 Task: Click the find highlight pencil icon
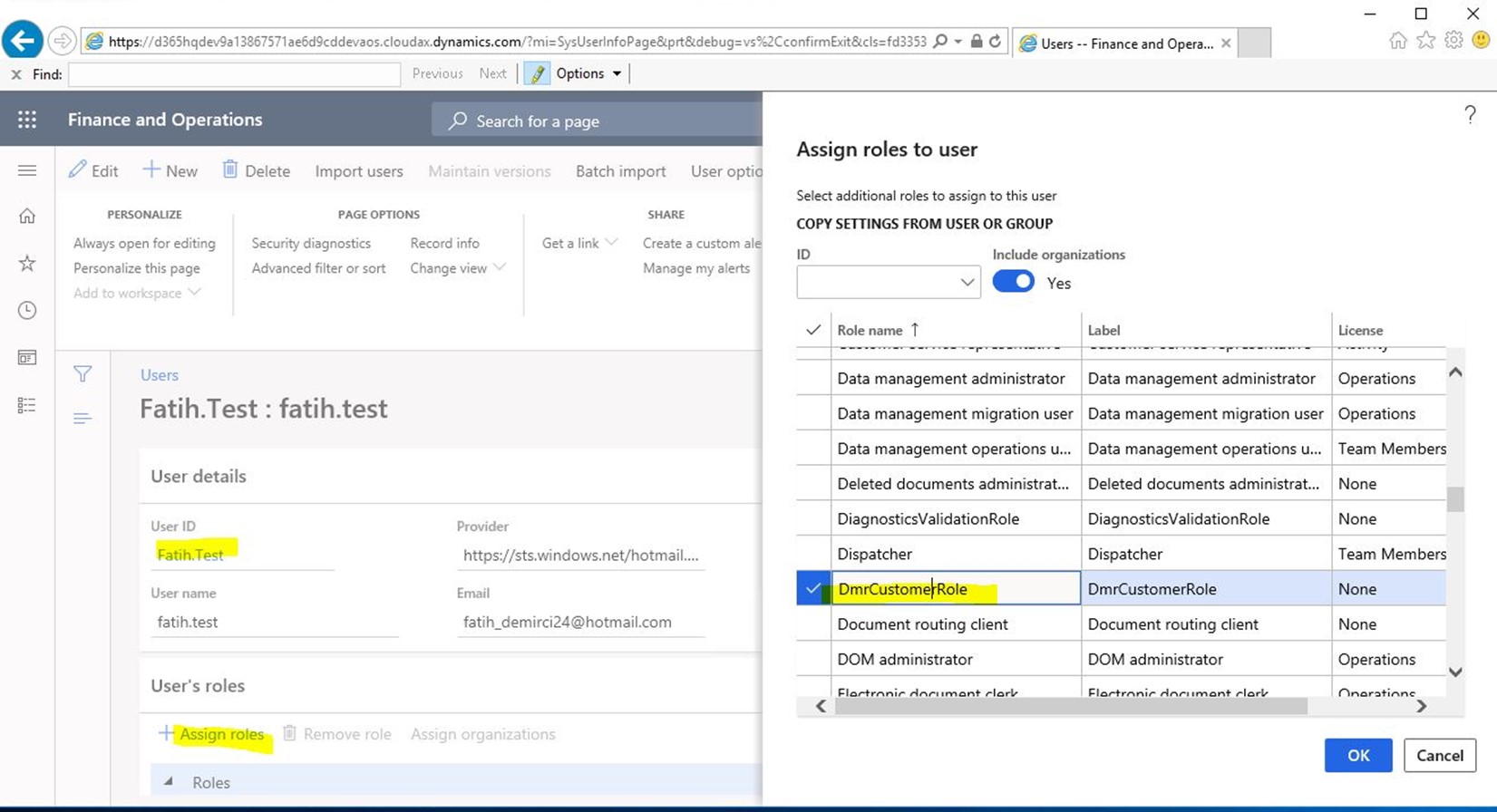[x=537, y=73]
